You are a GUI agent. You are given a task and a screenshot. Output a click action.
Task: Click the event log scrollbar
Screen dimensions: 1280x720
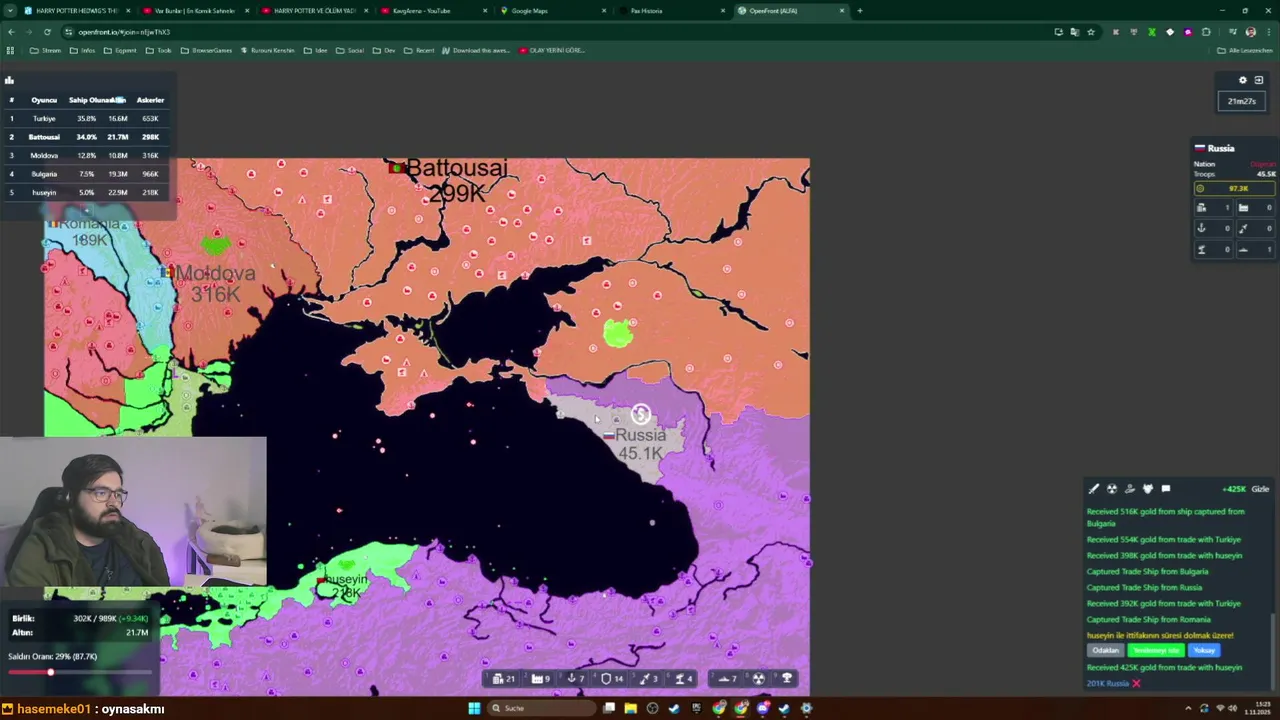coord(1273,650)
